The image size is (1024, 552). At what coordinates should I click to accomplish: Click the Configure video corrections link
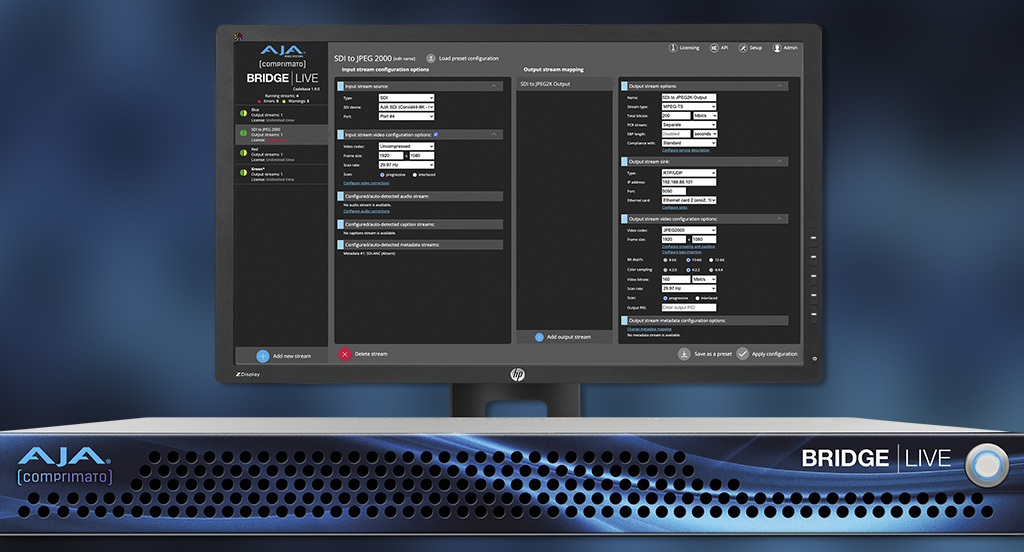(x=366, y=184)
